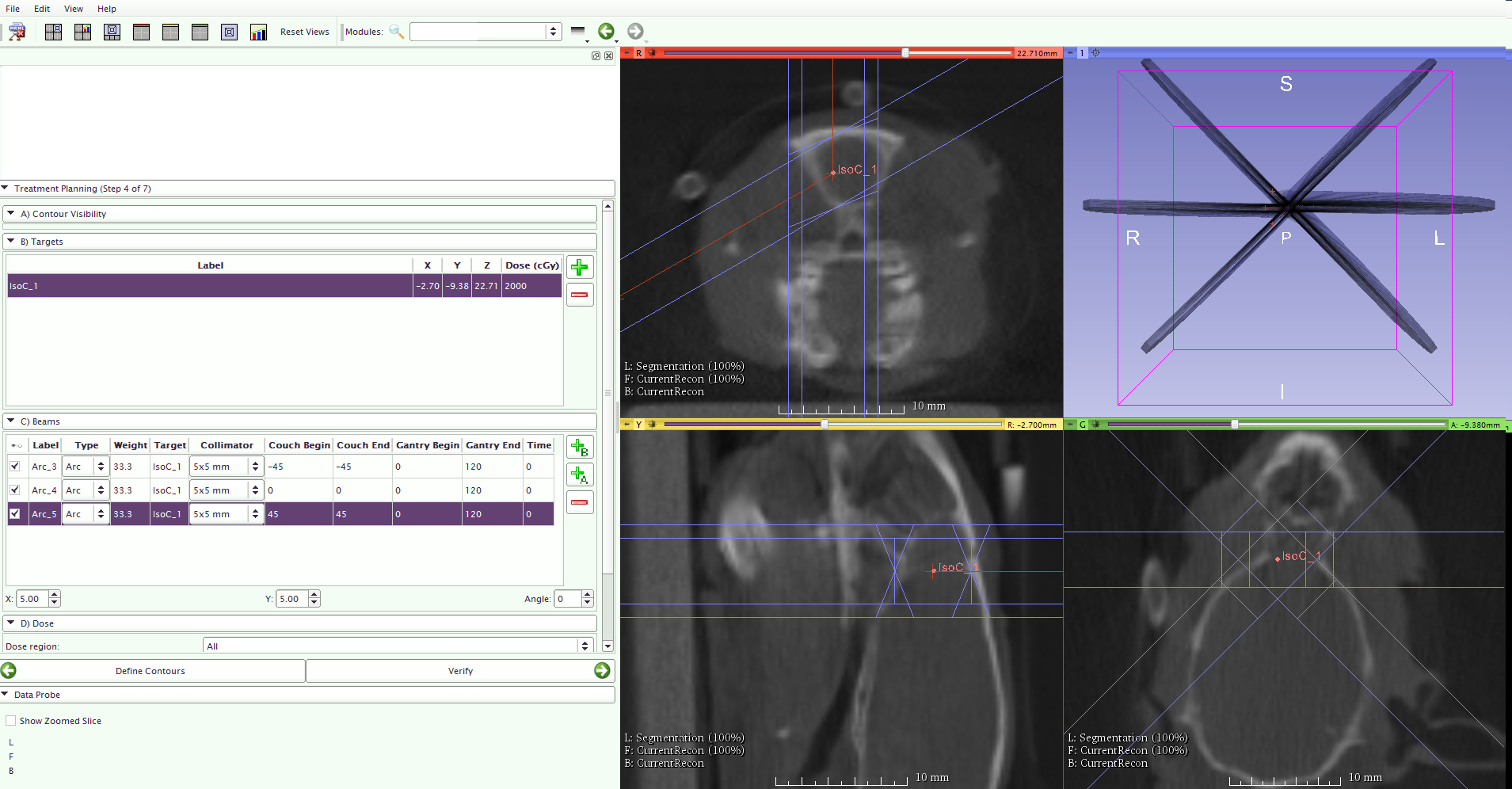Click the close MRML scene icon

pyautogui.click(x=17, y=32)
